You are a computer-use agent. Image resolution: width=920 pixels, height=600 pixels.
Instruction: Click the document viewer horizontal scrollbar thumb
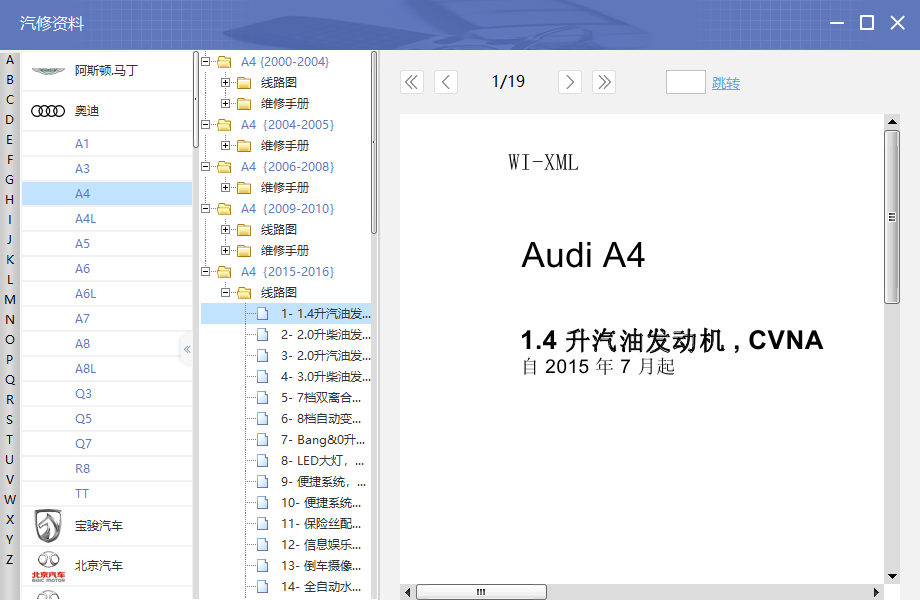click(x=481, y=592)
